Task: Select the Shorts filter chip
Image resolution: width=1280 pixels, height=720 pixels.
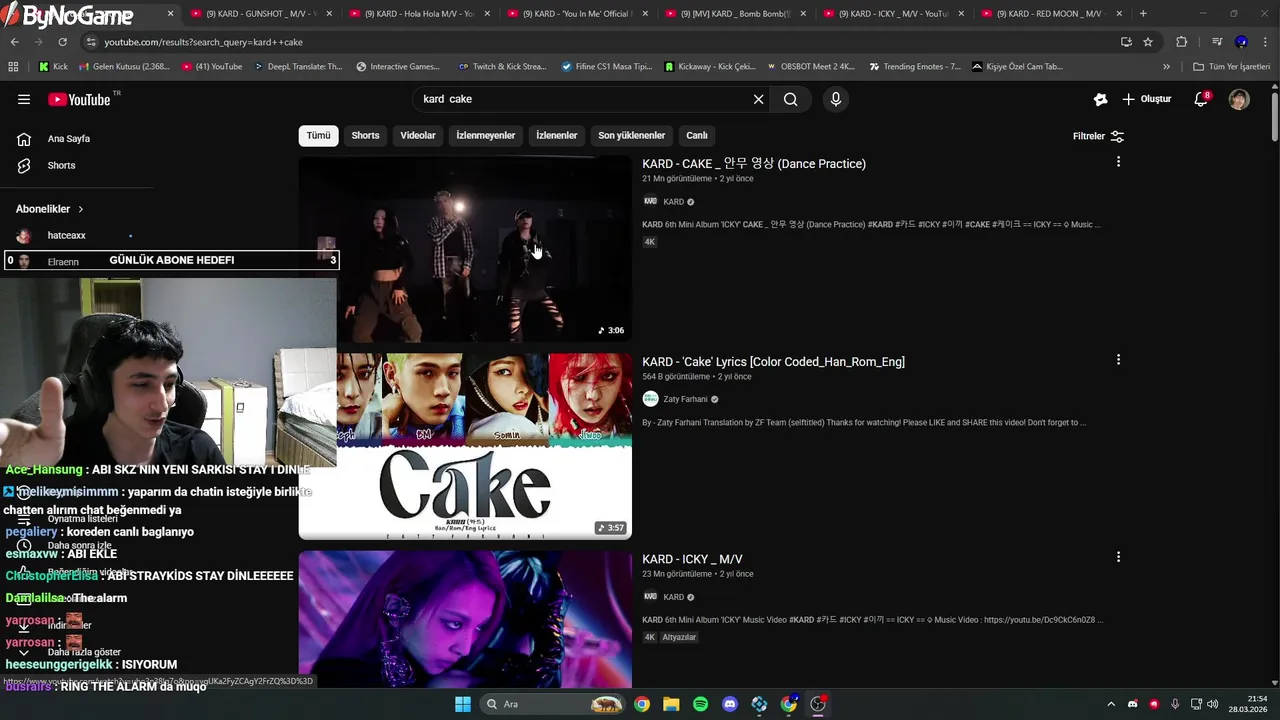Action: 365,136
